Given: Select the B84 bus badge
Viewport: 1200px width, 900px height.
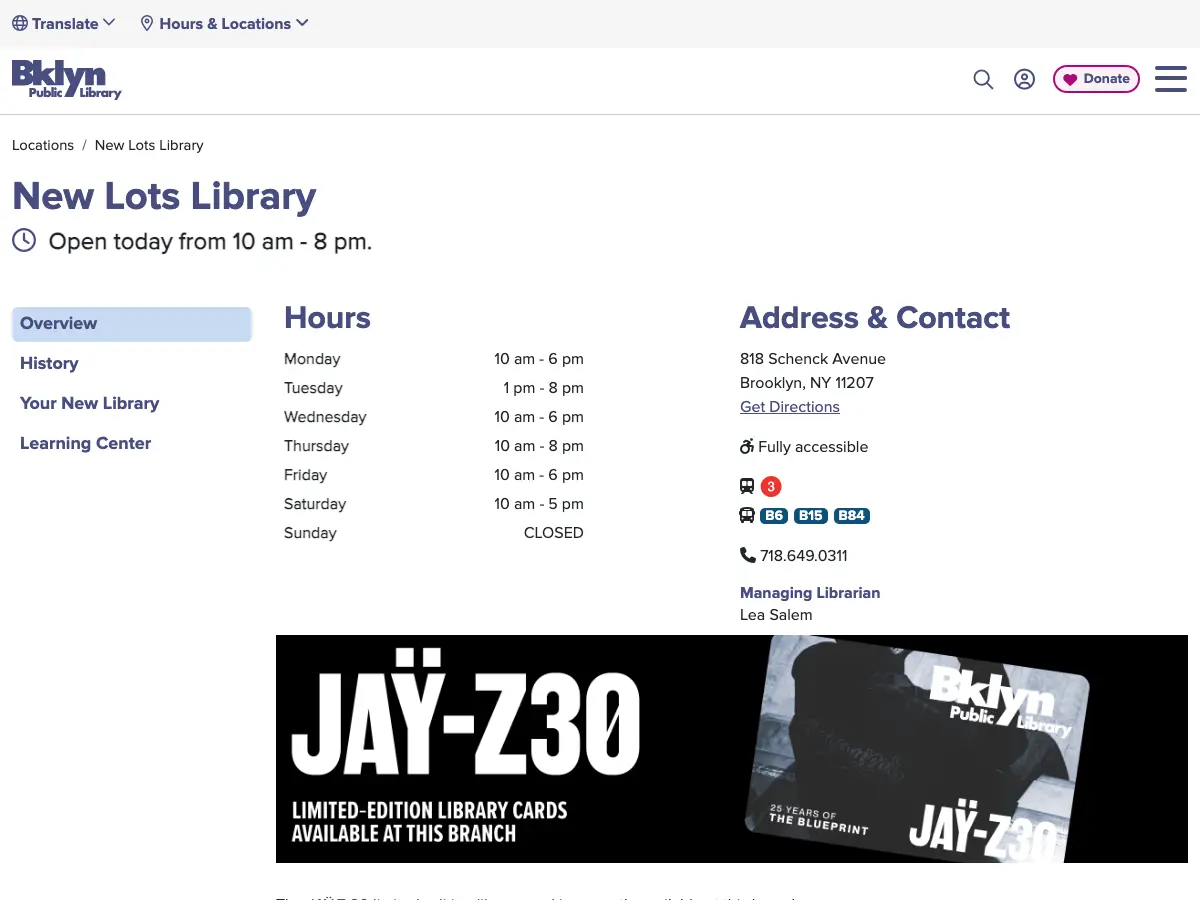Looking at the screenshot, I should click(852, 516).
